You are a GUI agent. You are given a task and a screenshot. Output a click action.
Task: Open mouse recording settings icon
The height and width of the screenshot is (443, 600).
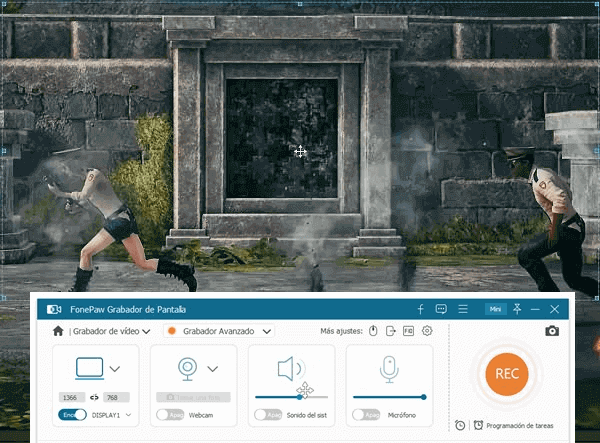(x=373, y=331)
